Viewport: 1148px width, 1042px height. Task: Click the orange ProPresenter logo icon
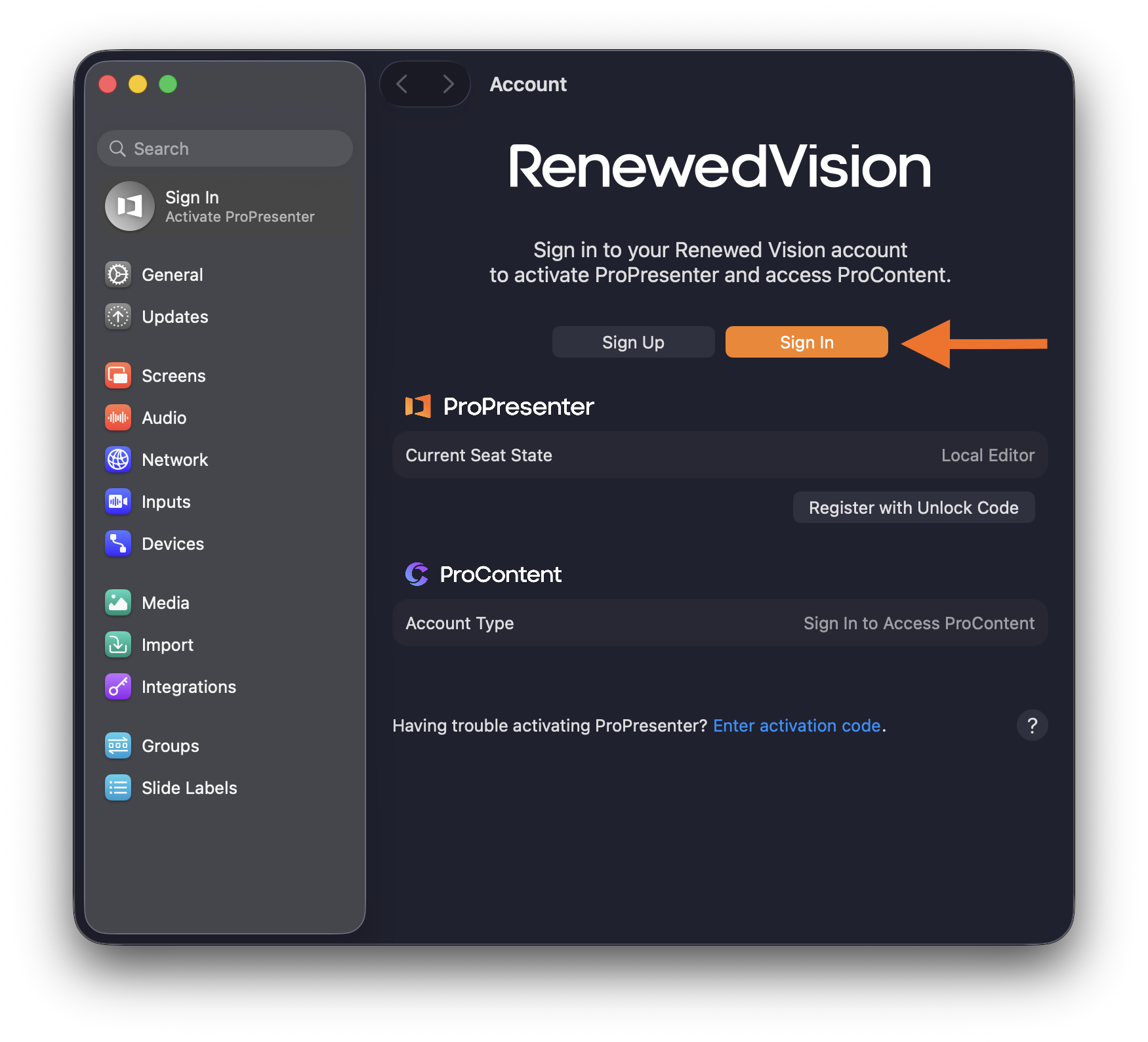tap(418, 406)
